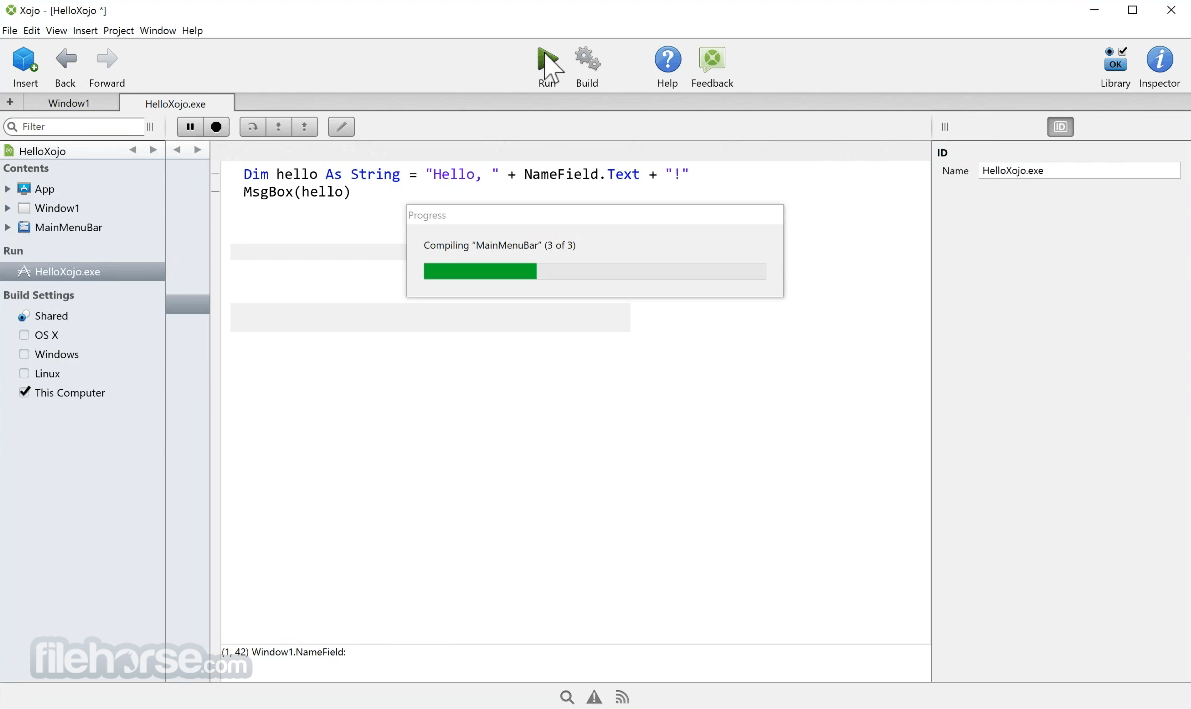Click the MsgBox(hello) code line

pos(297,192)
